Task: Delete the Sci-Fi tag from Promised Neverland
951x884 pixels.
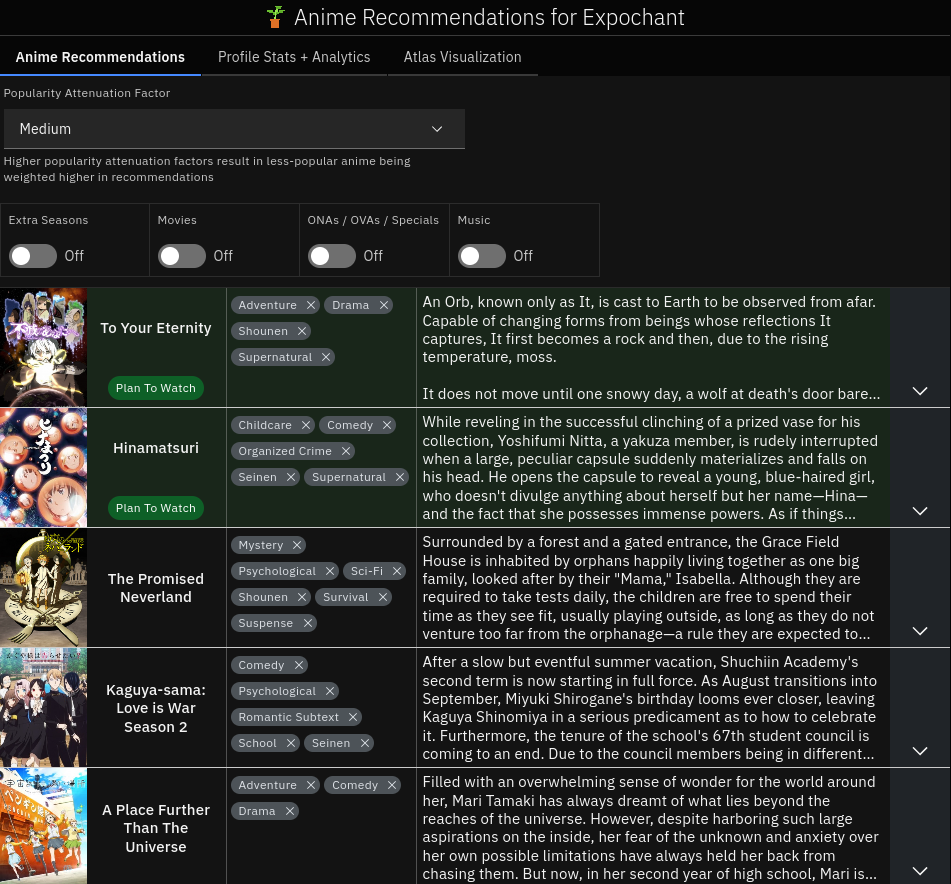Action: click(x=397, y=571)
